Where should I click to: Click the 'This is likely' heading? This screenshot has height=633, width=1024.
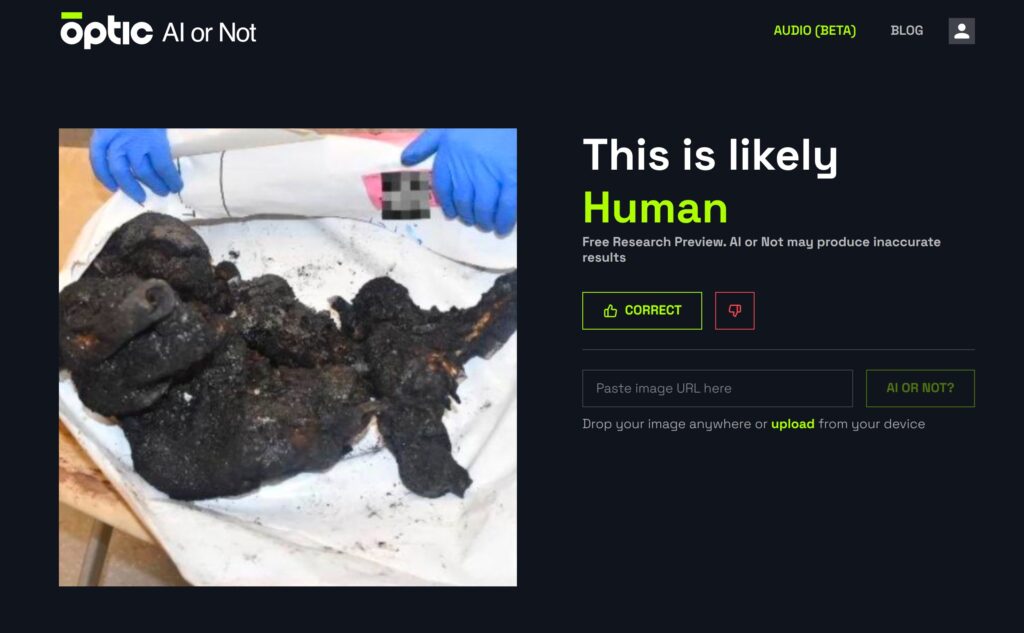[710, 155]
